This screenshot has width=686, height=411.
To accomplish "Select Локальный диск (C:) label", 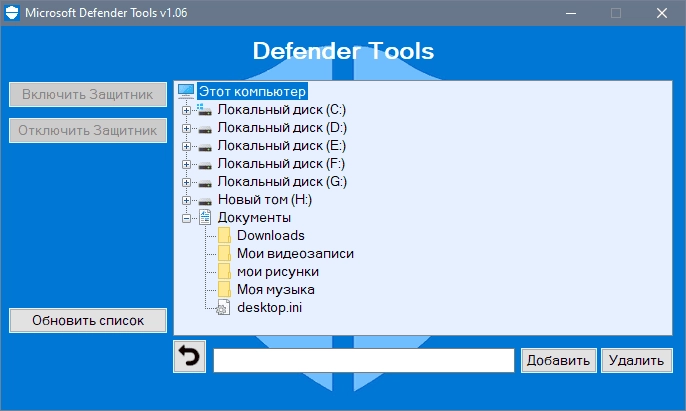I will pyautogui.click(x=282, y=109).
